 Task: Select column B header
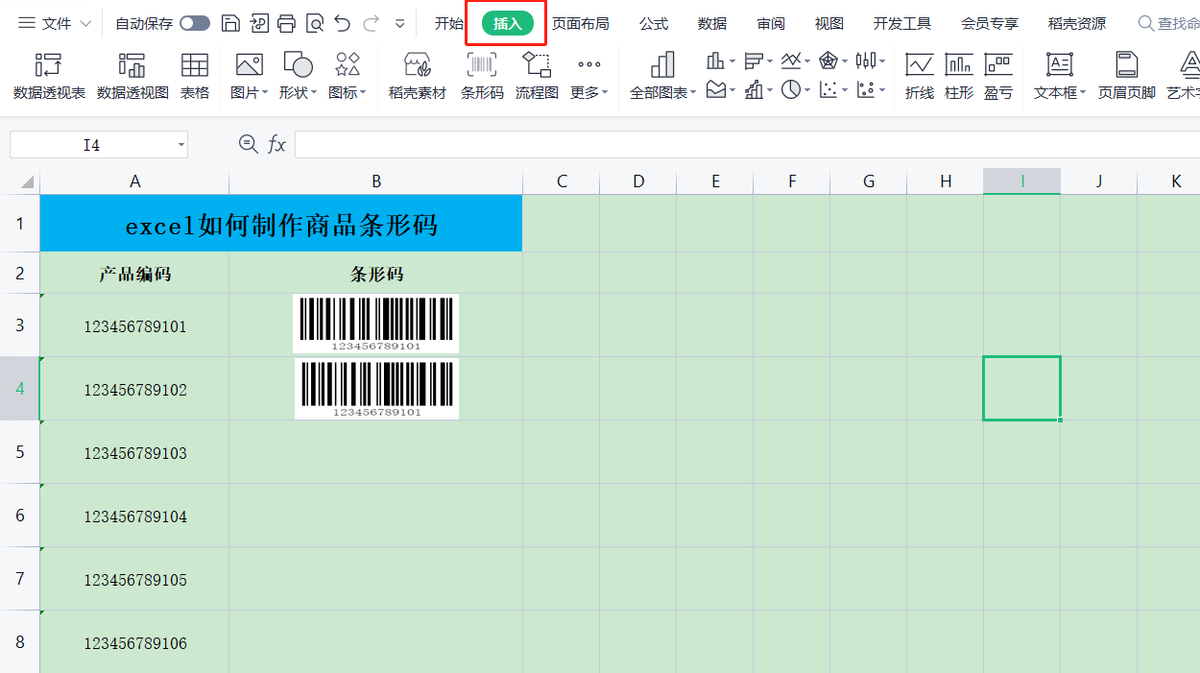point(376,181)
